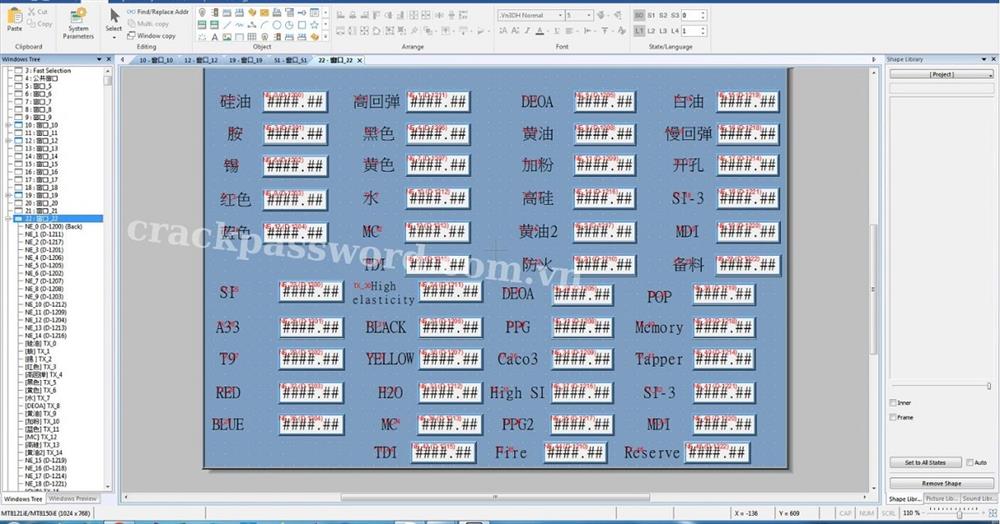Viewport: 1000px width, 524px height.
Task: Expand window 10 in Windows Tree
Action: pyautogui.click(x=8, y=125)
